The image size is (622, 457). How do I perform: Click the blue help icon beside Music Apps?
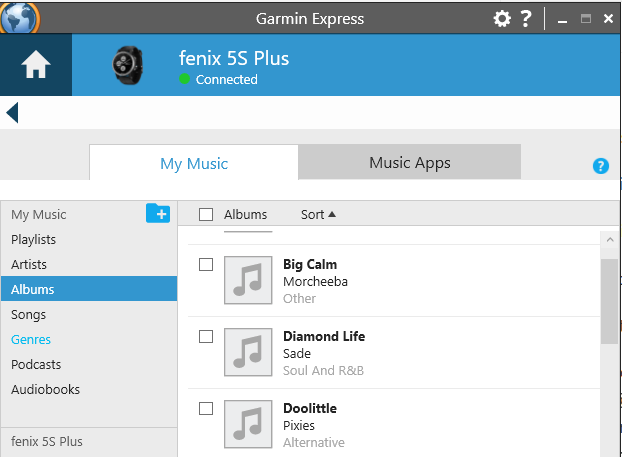point(601,166)
